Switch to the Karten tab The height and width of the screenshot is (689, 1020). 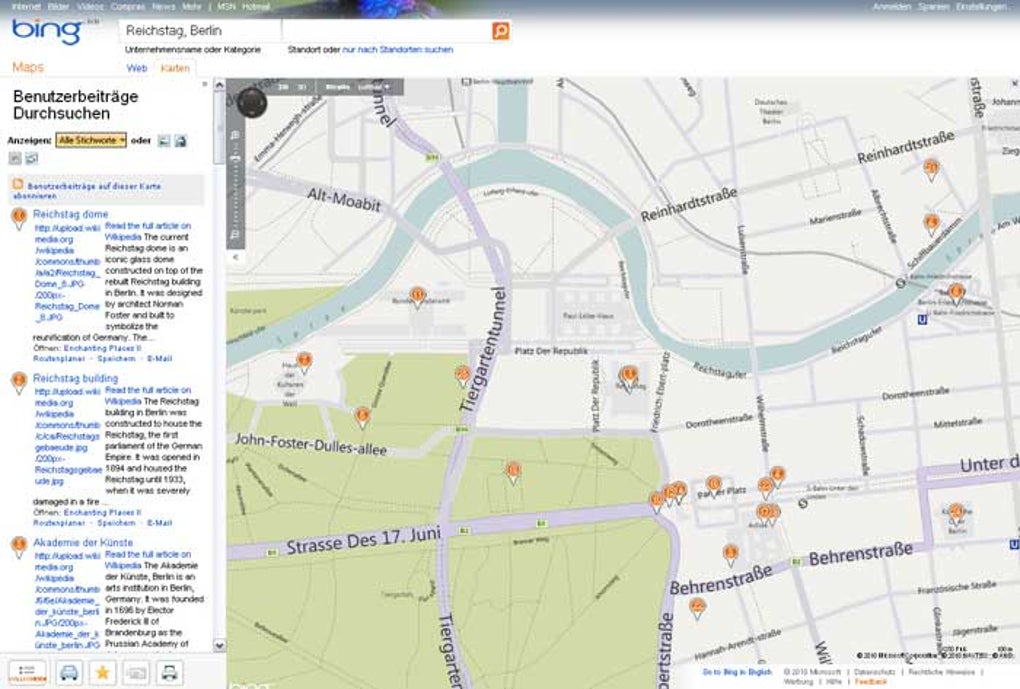click(x=175, y=68)
